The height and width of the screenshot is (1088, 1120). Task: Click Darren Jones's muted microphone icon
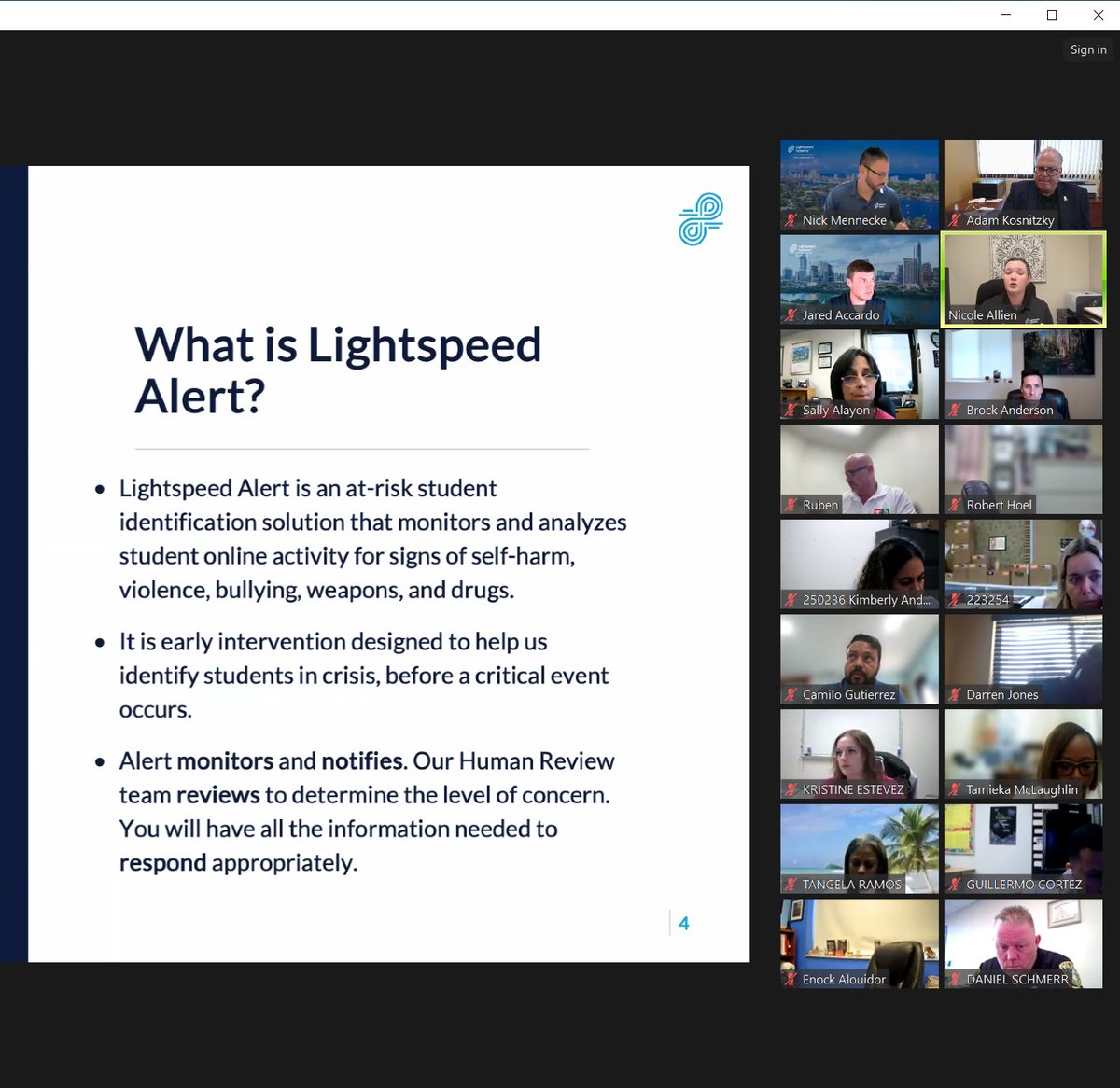click(954, 694)
